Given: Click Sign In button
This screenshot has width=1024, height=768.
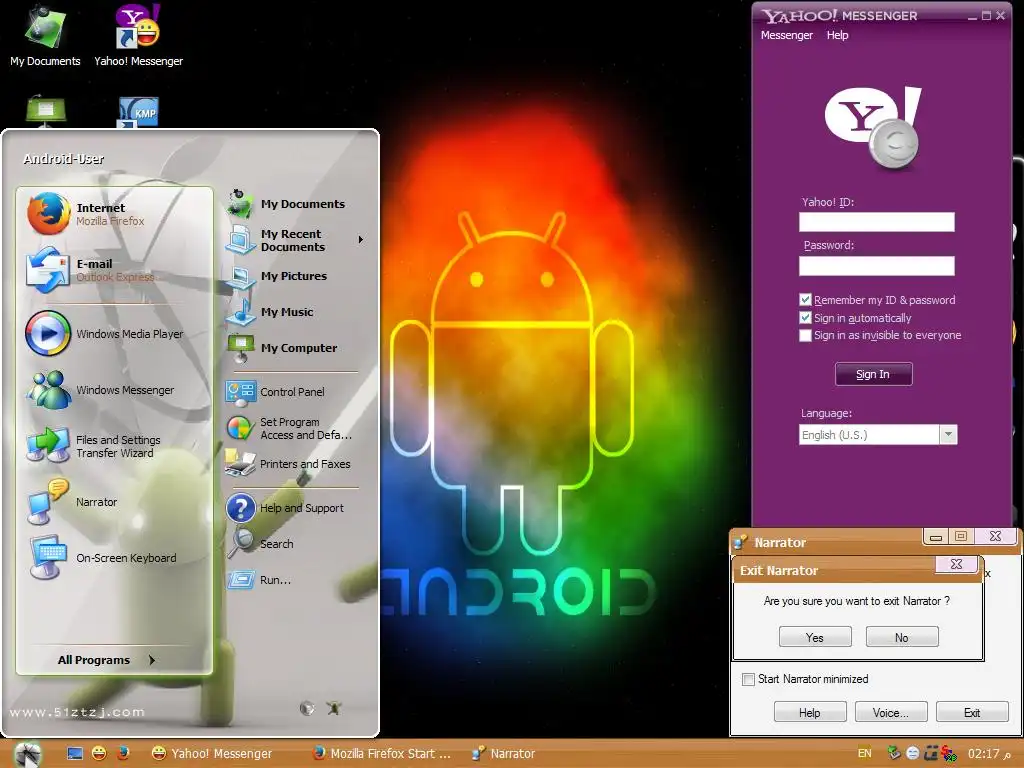Looking at the screenshot, I should point(873,374).
